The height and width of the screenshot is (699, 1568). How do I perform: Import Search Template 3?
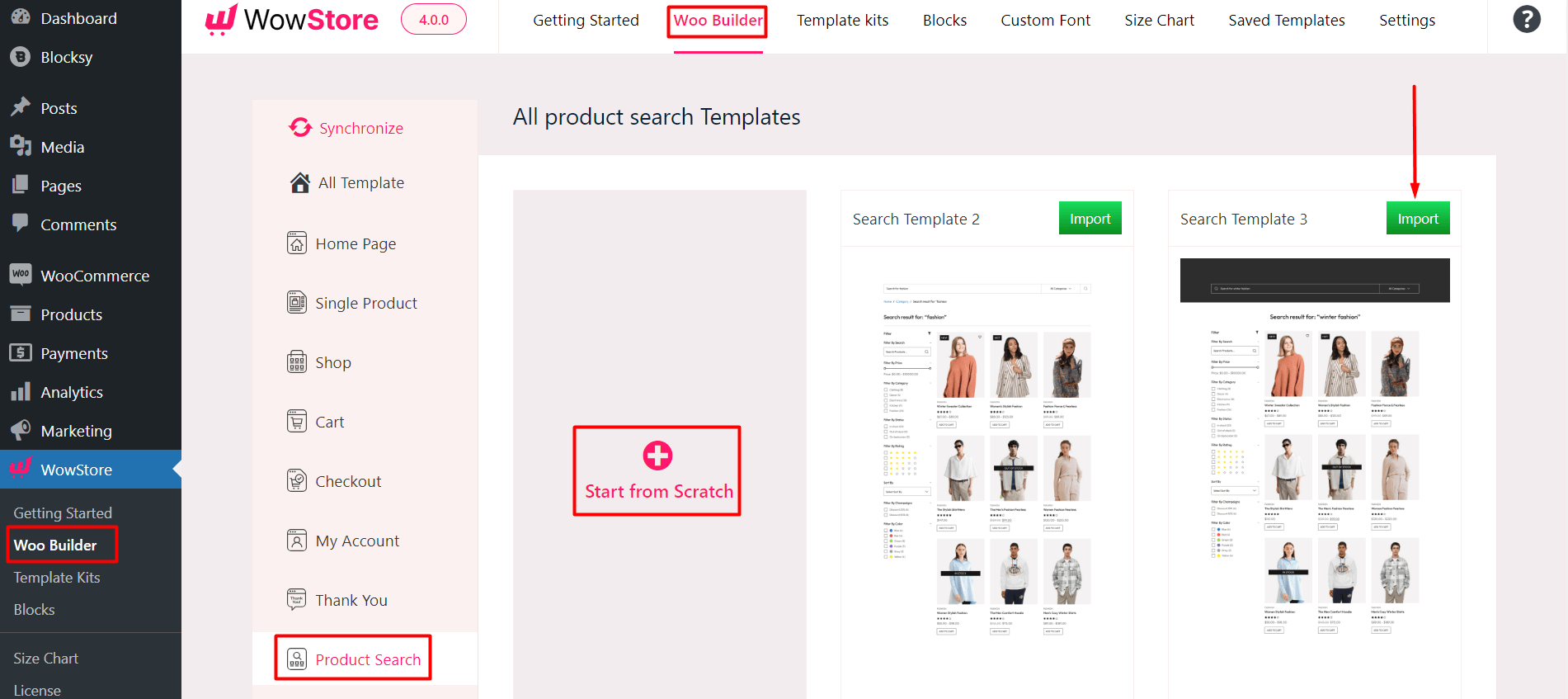tap(1417, 219)
